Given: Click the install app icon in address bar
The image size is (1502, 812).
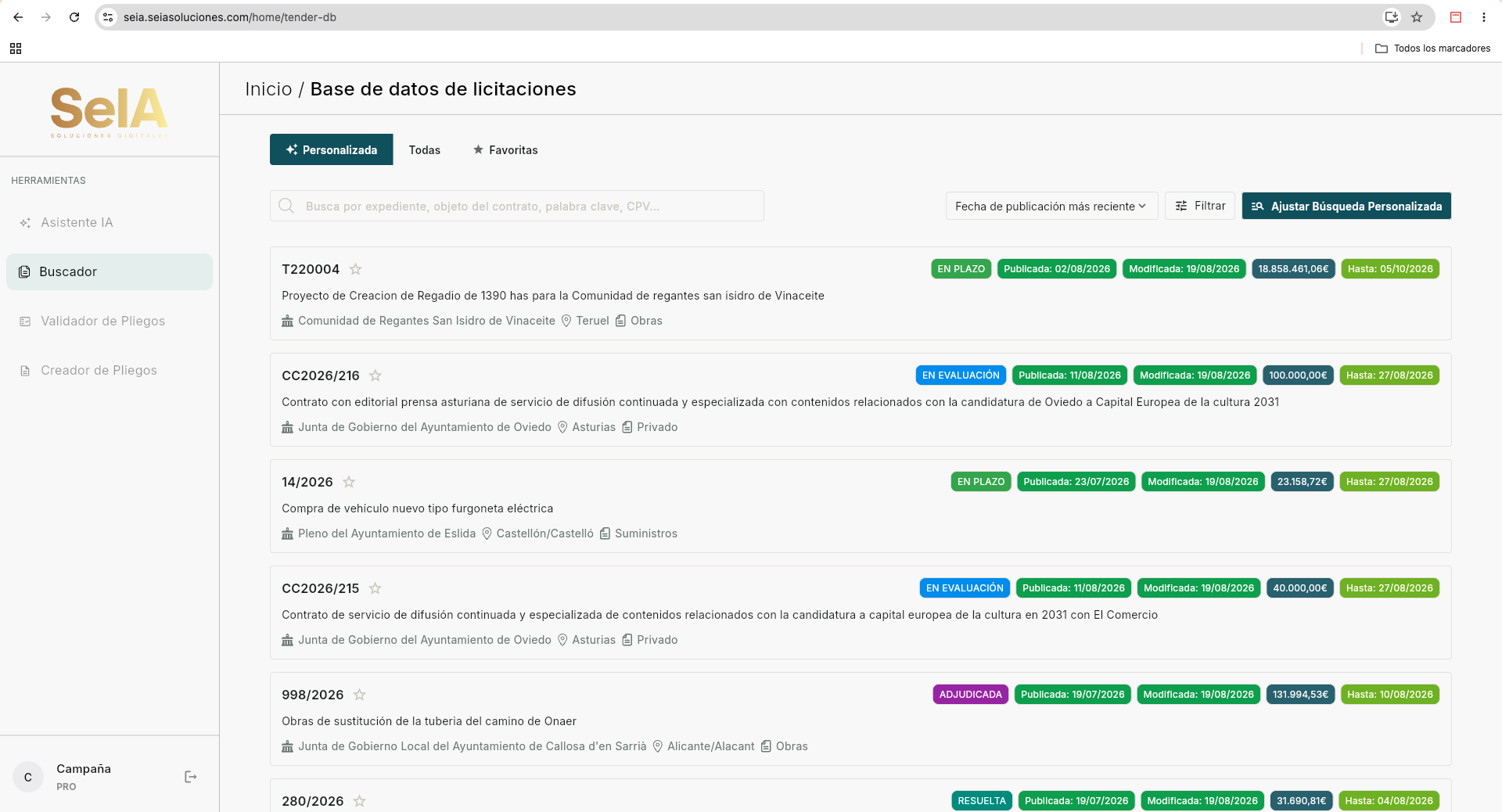Looking at the screenshot, I should pos(1392,17).
